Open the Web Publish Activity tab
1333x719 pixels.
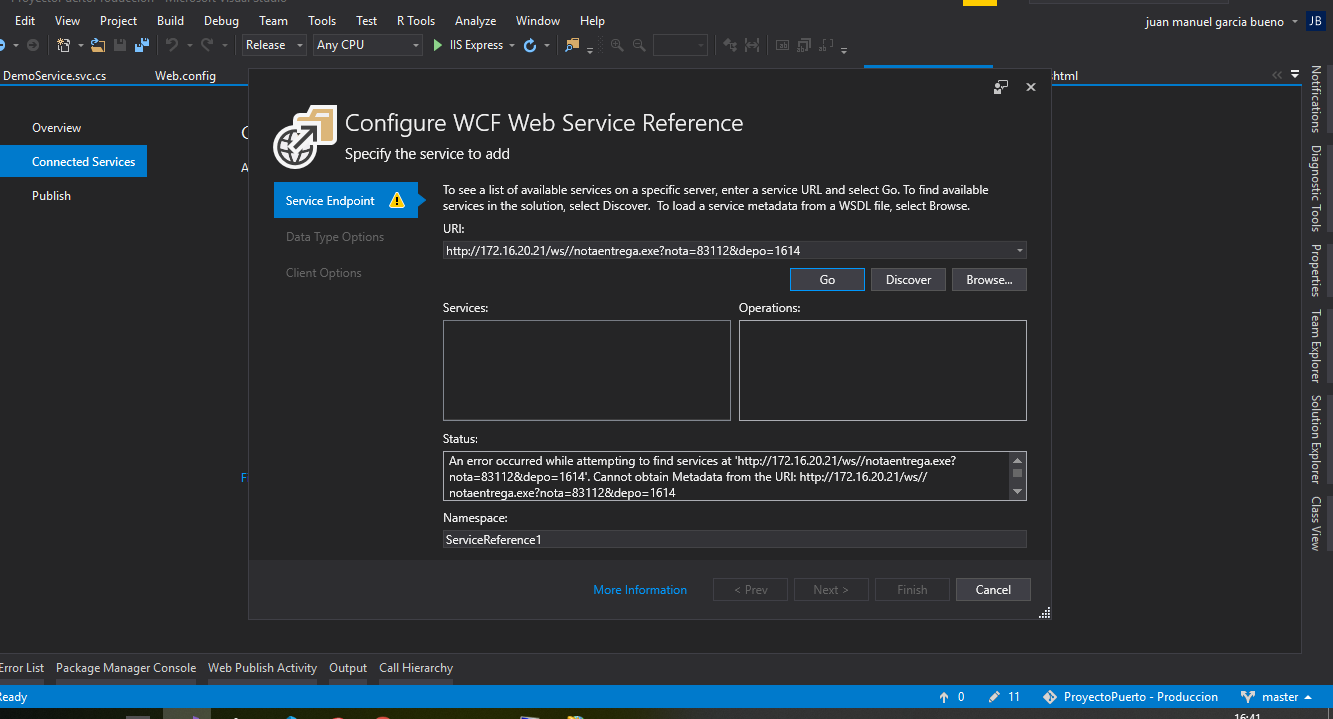[262, 668]
